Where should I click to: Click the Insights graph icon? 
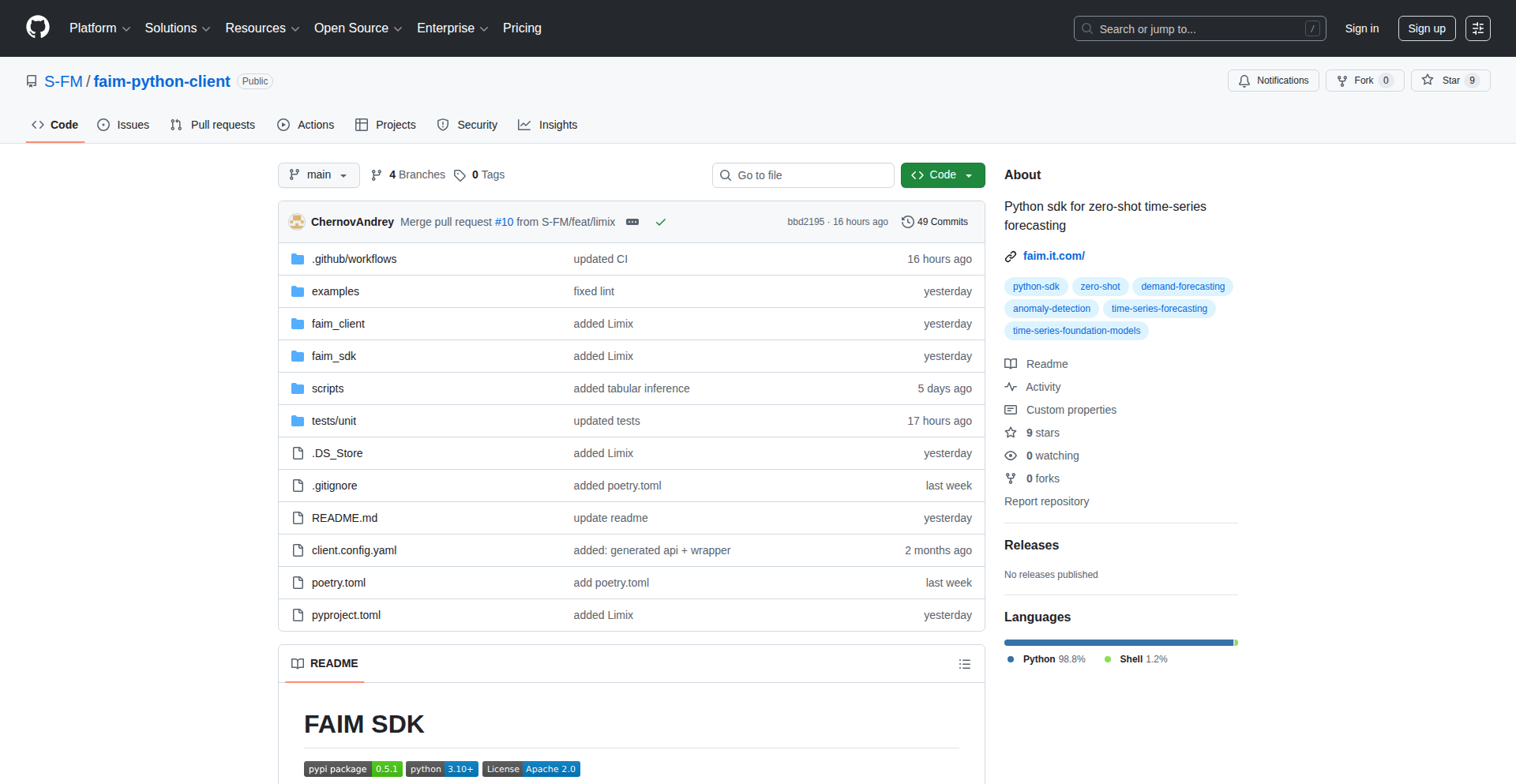click(x=525, y=125)
